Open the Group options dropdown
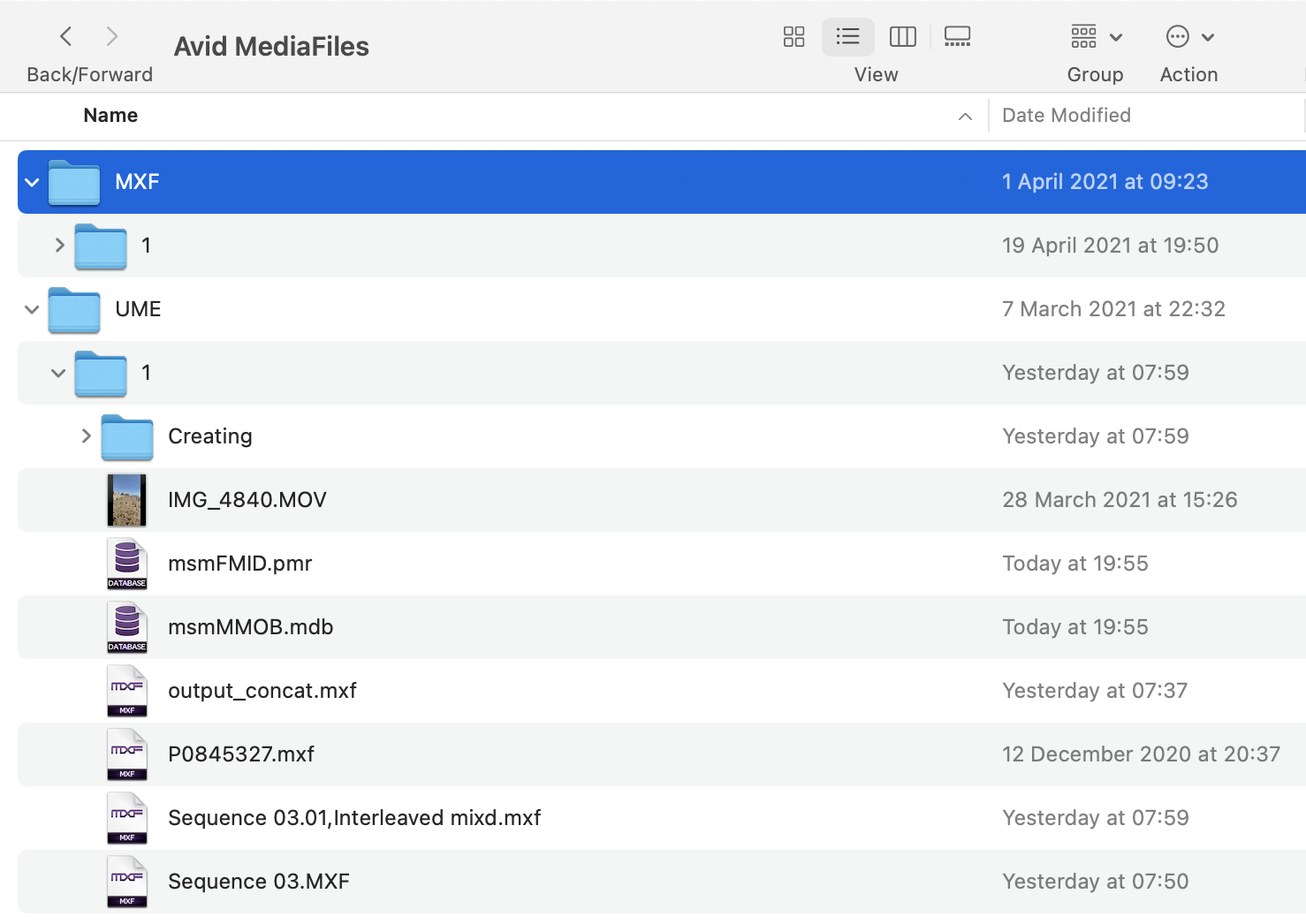 click(x=1096, y=36)
